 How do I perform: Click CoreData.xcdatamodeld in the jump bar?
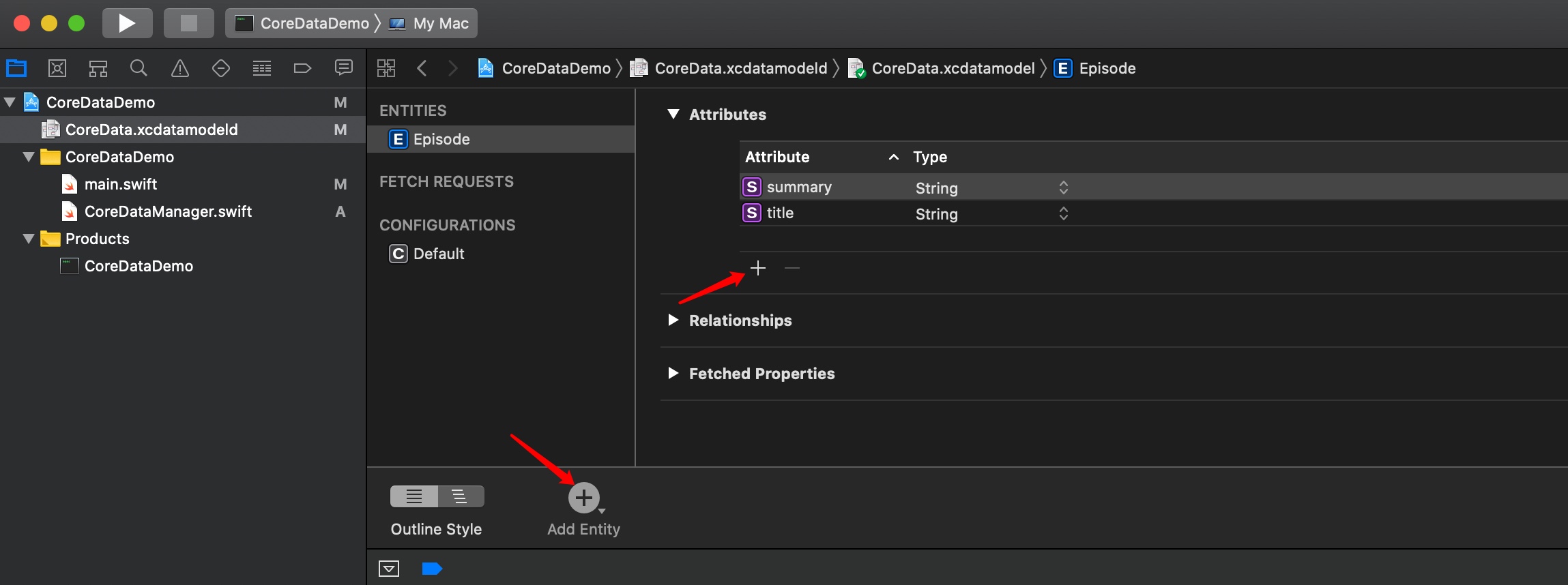coord(729,68)
